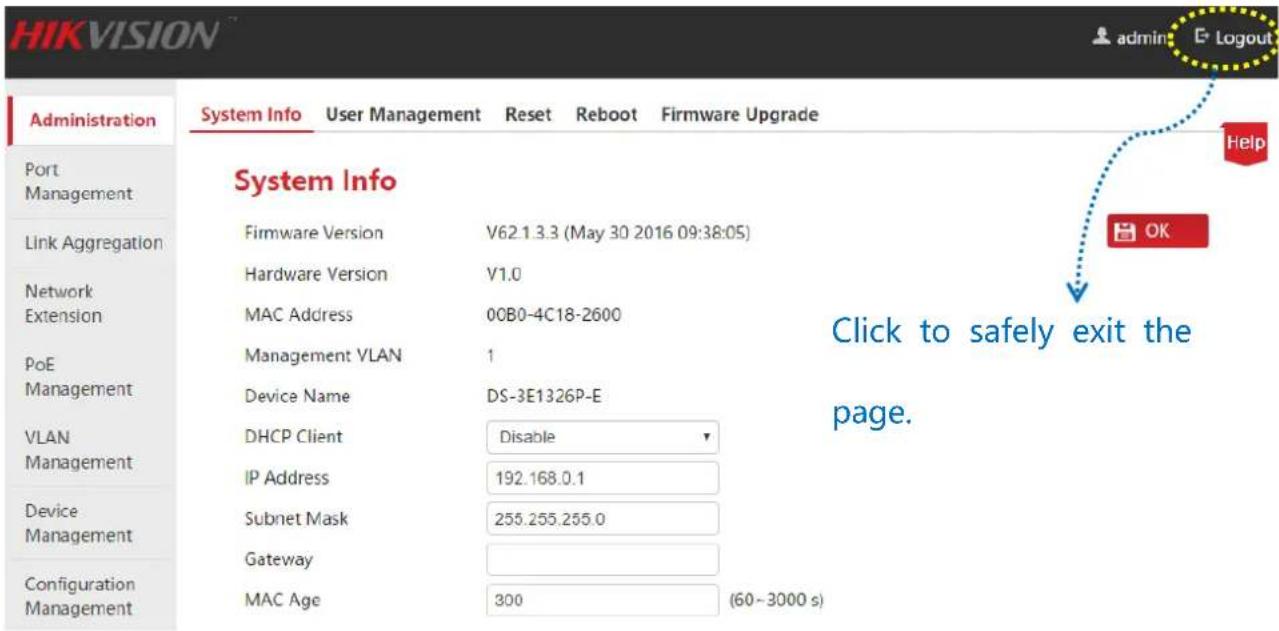This screenshot has width=1279, height=631.
Task: Click the MAC address value 00B0-4C18-2600
Action: pos(553,315)
